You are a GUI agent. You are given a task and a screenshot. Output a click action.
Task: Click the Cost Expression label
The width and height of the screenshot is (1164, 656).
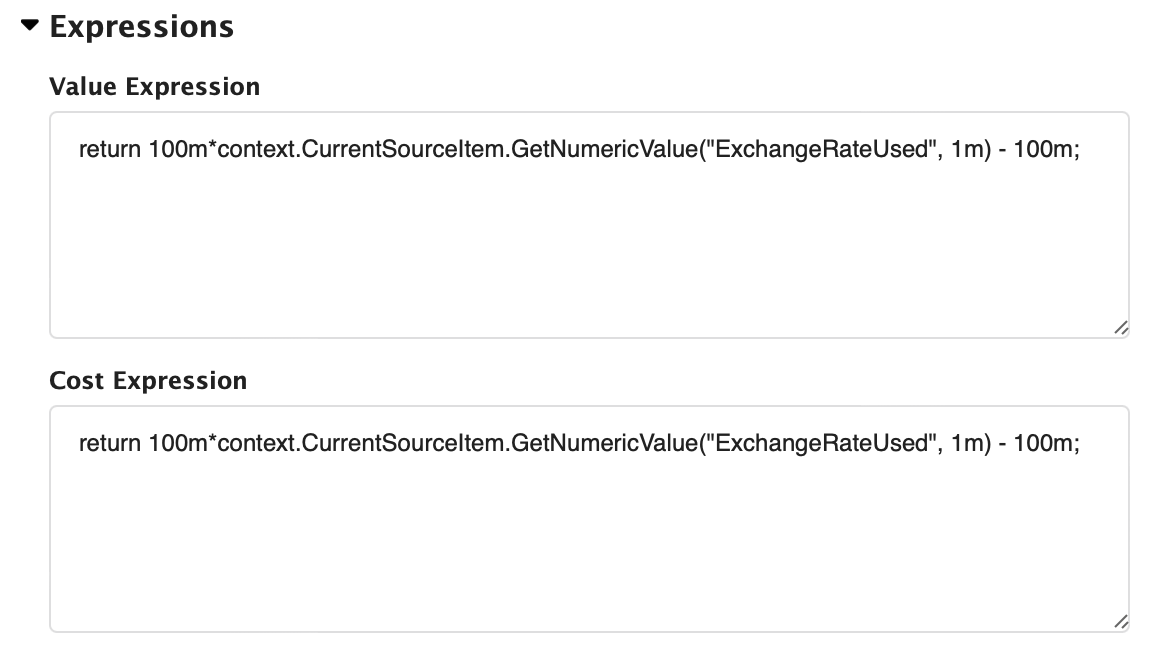point(148,381)
